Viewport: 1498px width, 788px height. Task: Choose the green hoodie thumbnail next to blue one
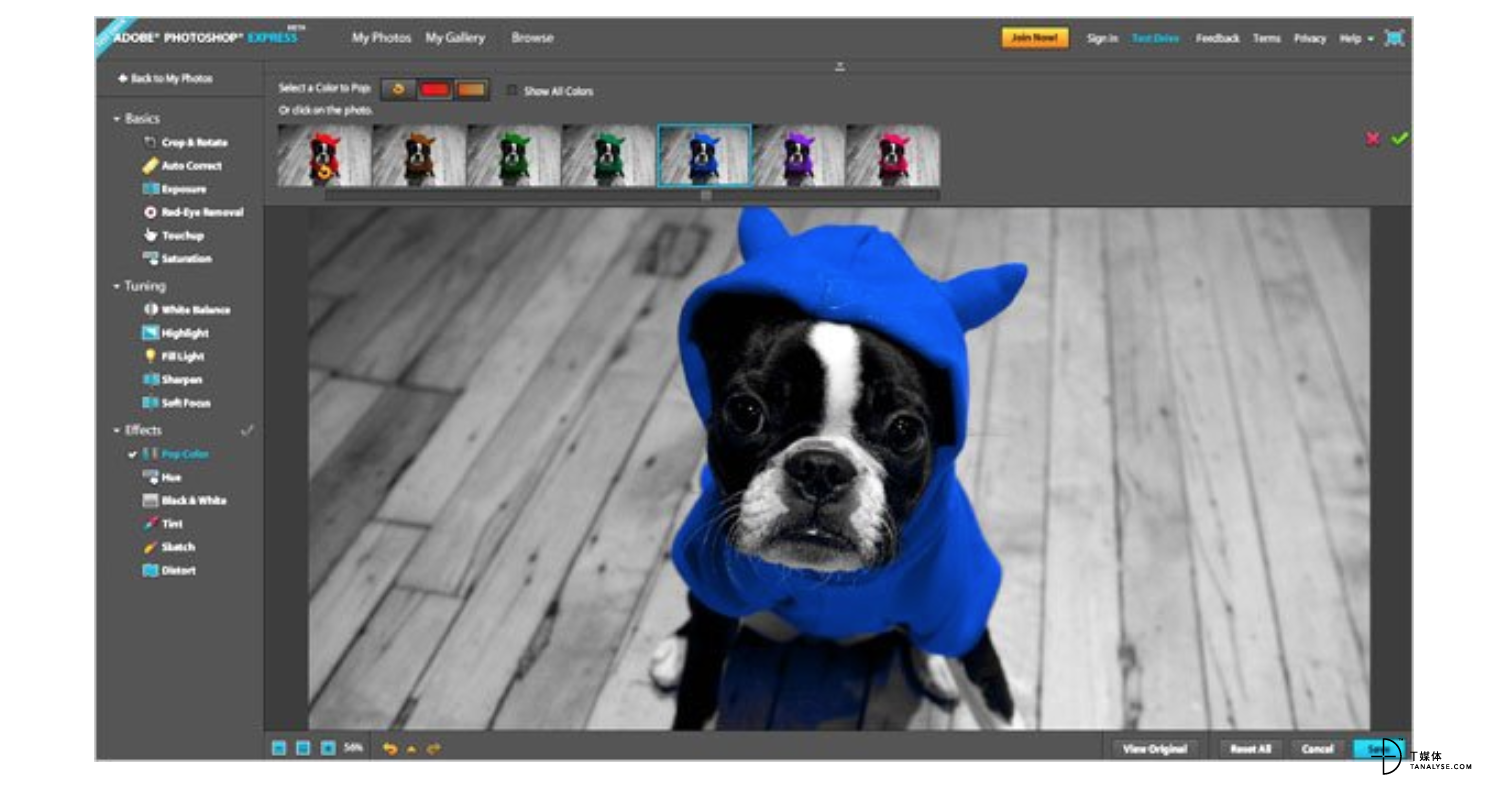click(609, 155)
